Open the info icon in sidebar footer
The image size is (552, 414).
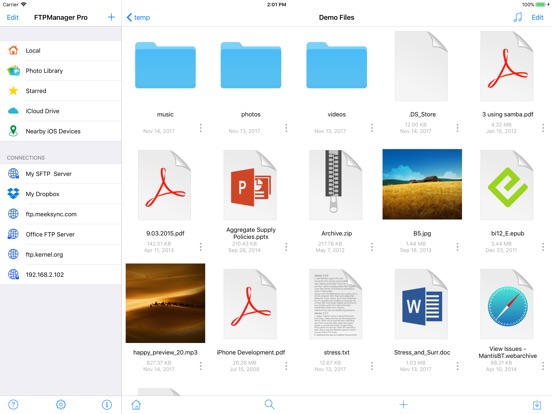[107, 404]
